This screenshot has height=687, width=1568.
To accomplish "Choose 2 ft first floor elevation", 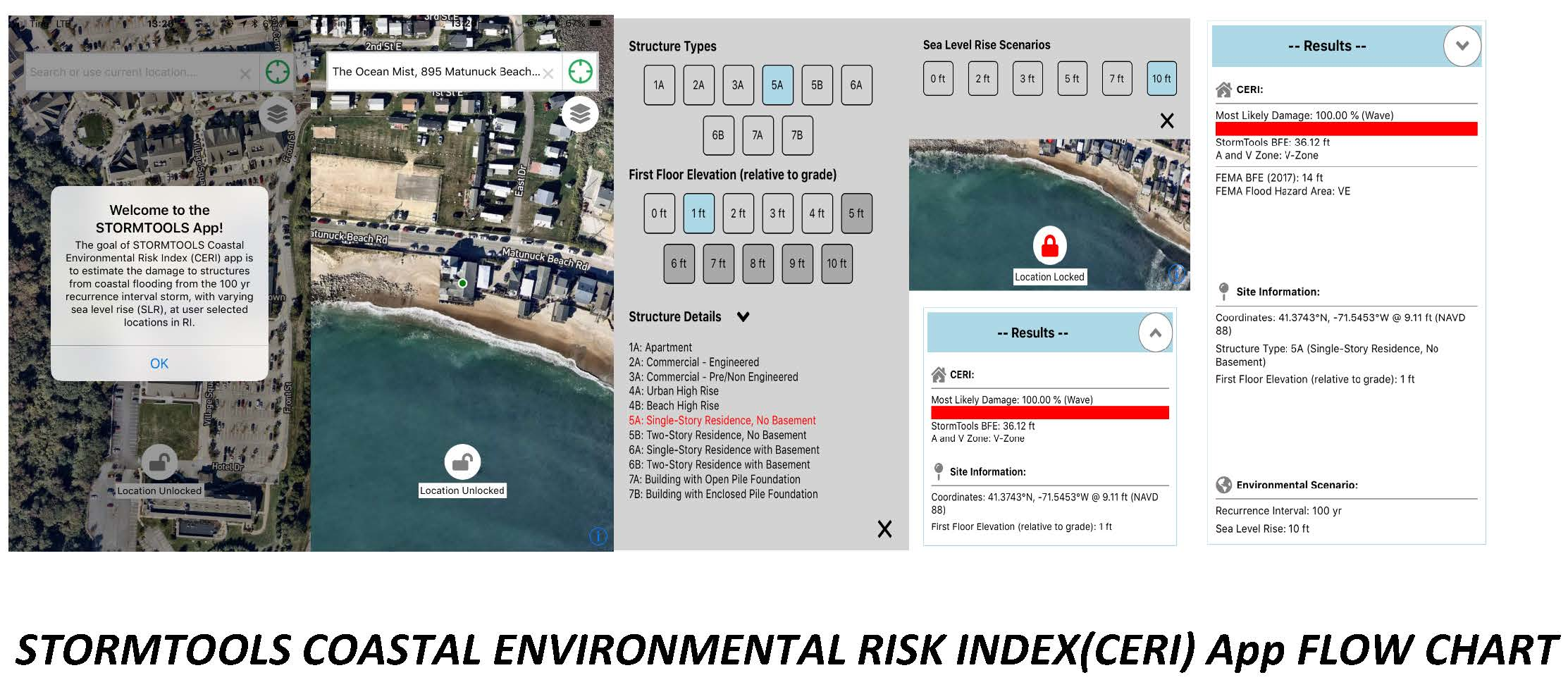I will coord(738,213).
